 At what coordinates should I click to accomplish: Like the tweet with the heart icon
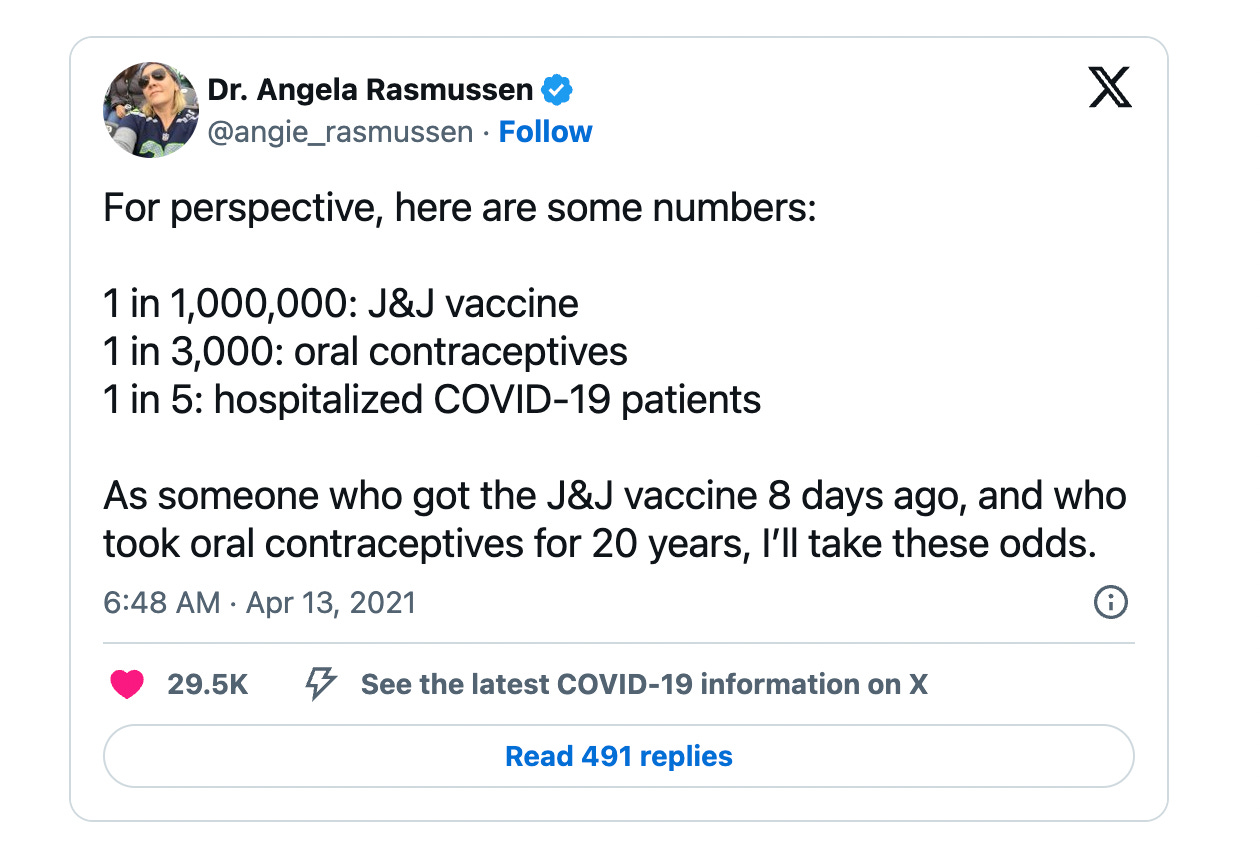tap(127, 685)
